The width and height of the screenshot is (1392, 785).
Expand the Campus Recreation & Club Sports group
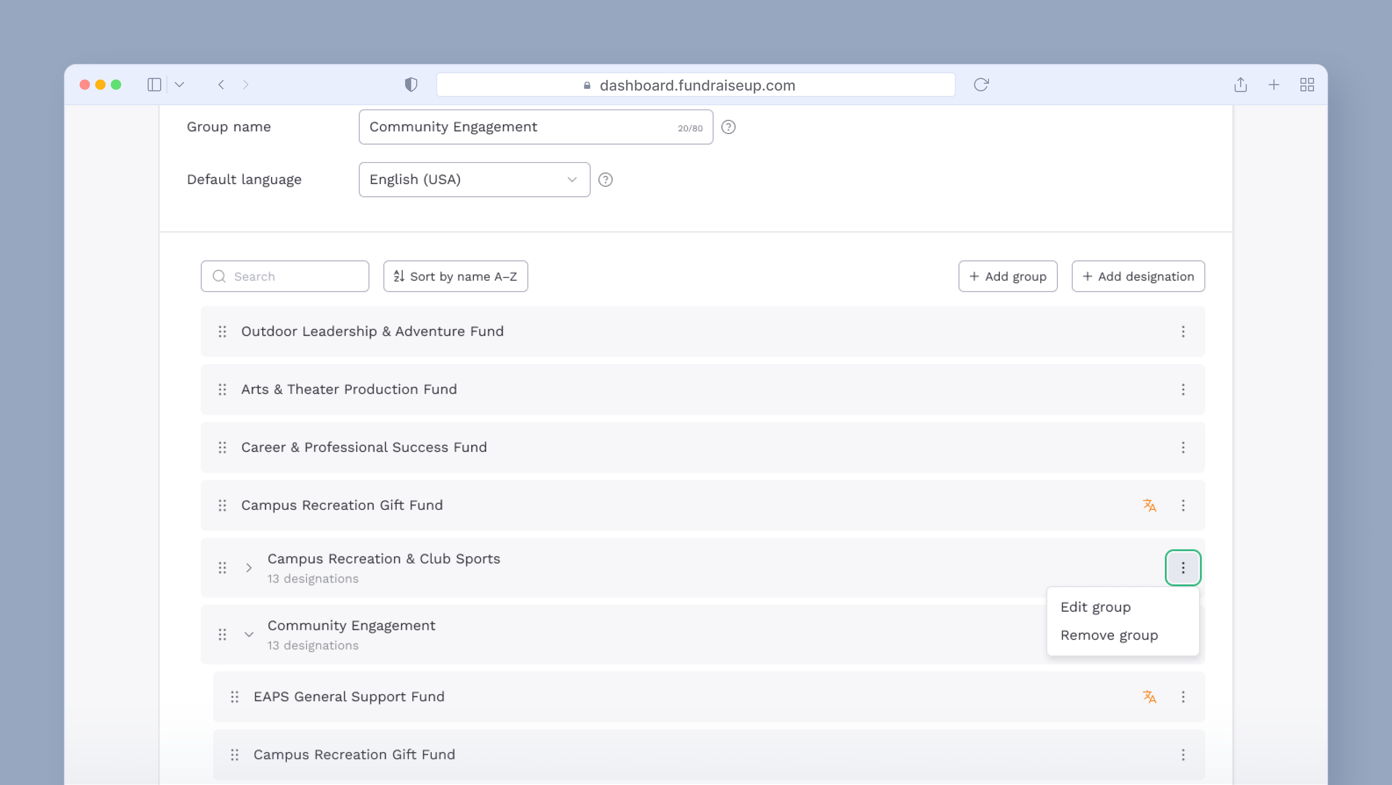[x=248, y=567]
